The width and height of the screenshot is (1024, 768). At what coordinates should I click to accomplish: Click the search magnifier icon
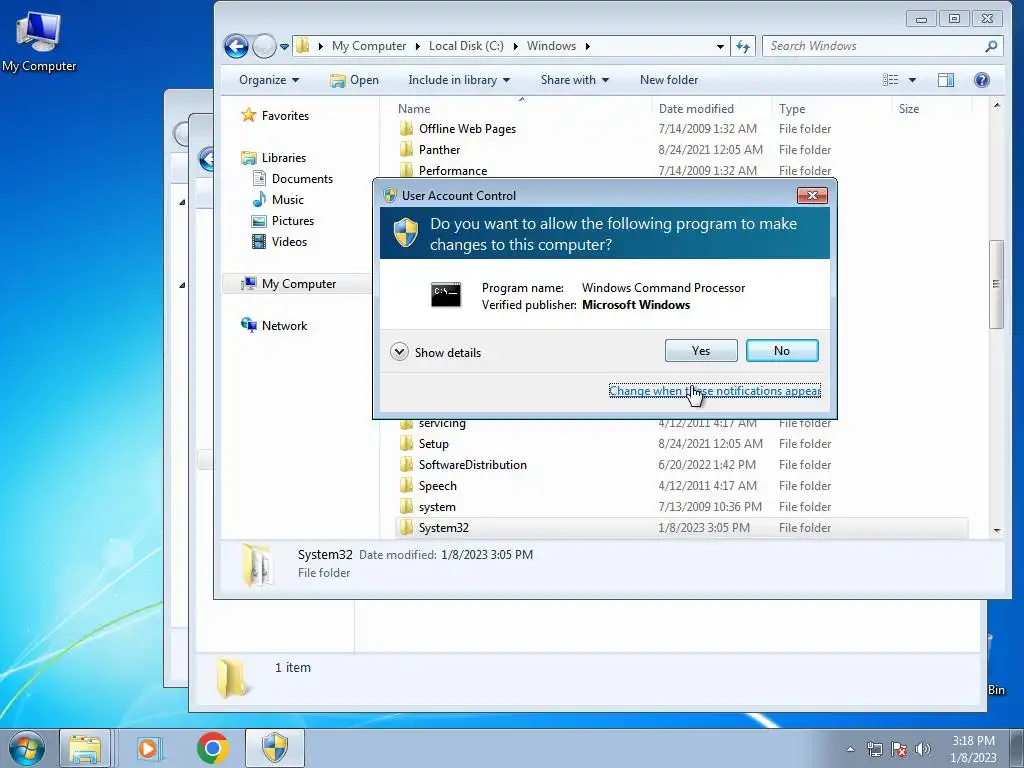coord(991,46)
